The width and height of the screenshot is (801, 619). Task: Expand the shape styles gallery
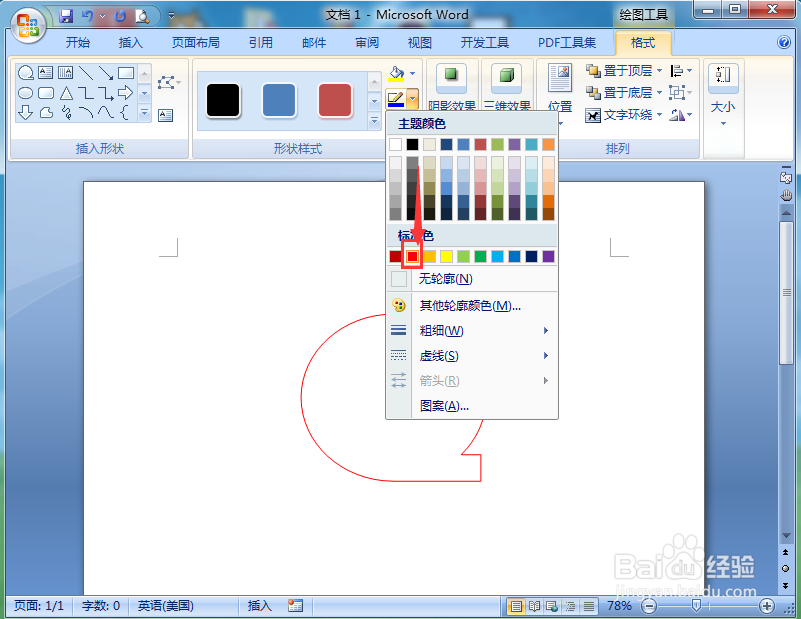374,121
